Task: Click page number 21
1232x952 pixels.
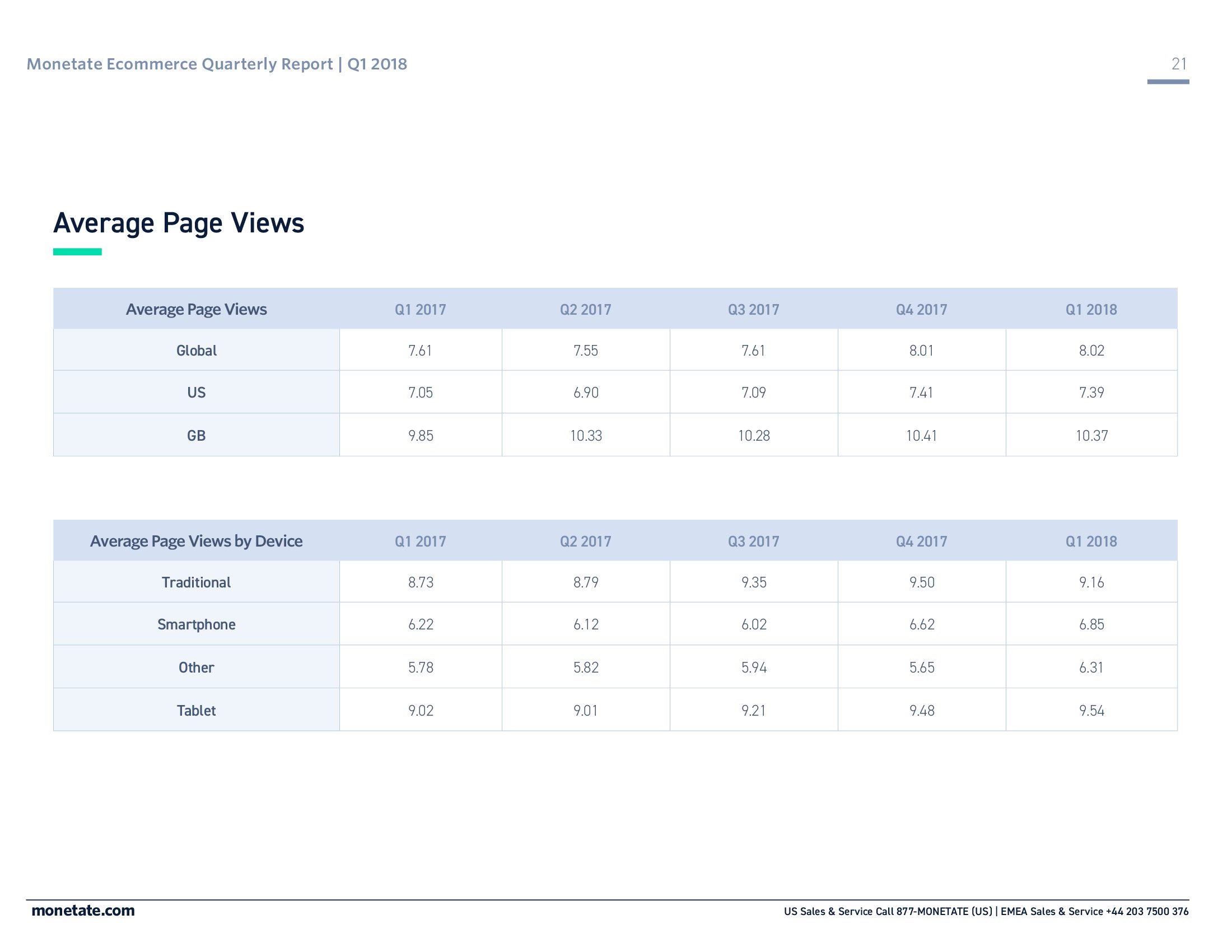Action: tap(1178, 64)
